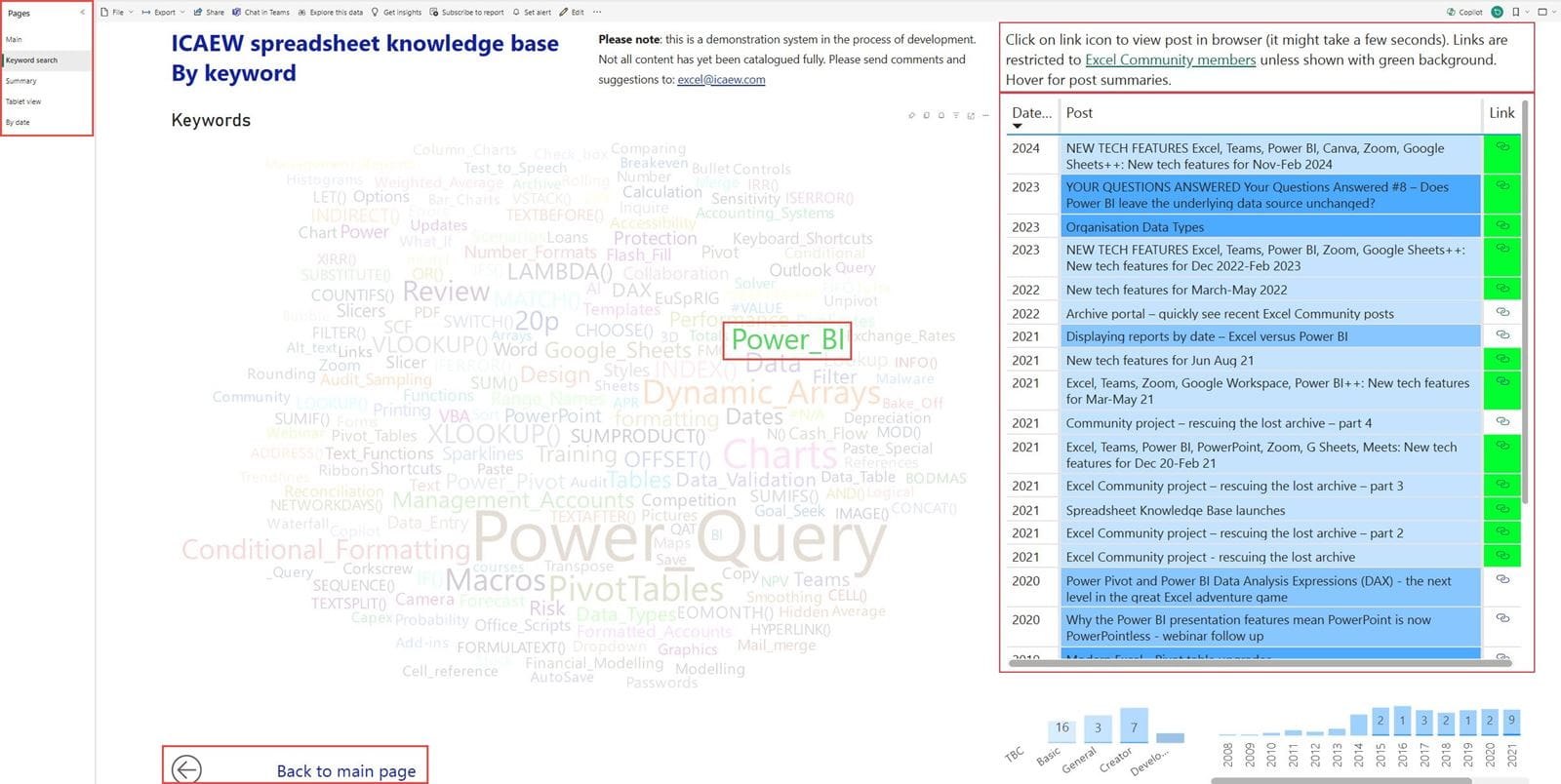Open link icon for Organisation Data Types post
Screen dimensions: 1561x784
1502,225
